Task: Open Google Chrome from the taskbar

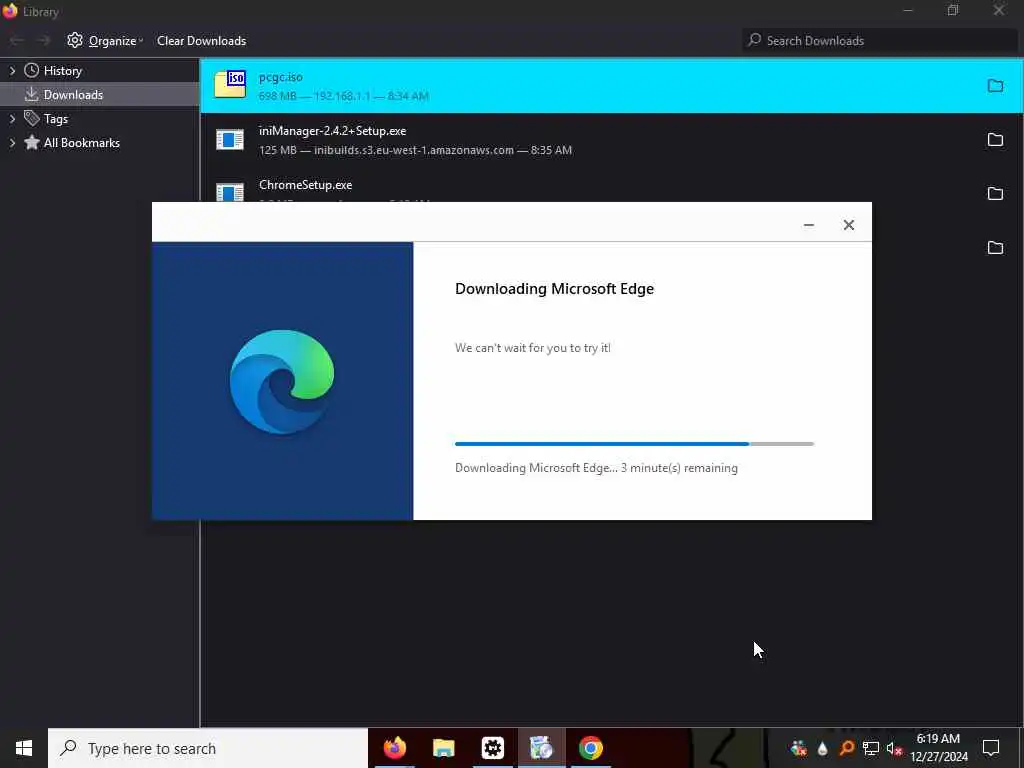Action: click(590, 748)
